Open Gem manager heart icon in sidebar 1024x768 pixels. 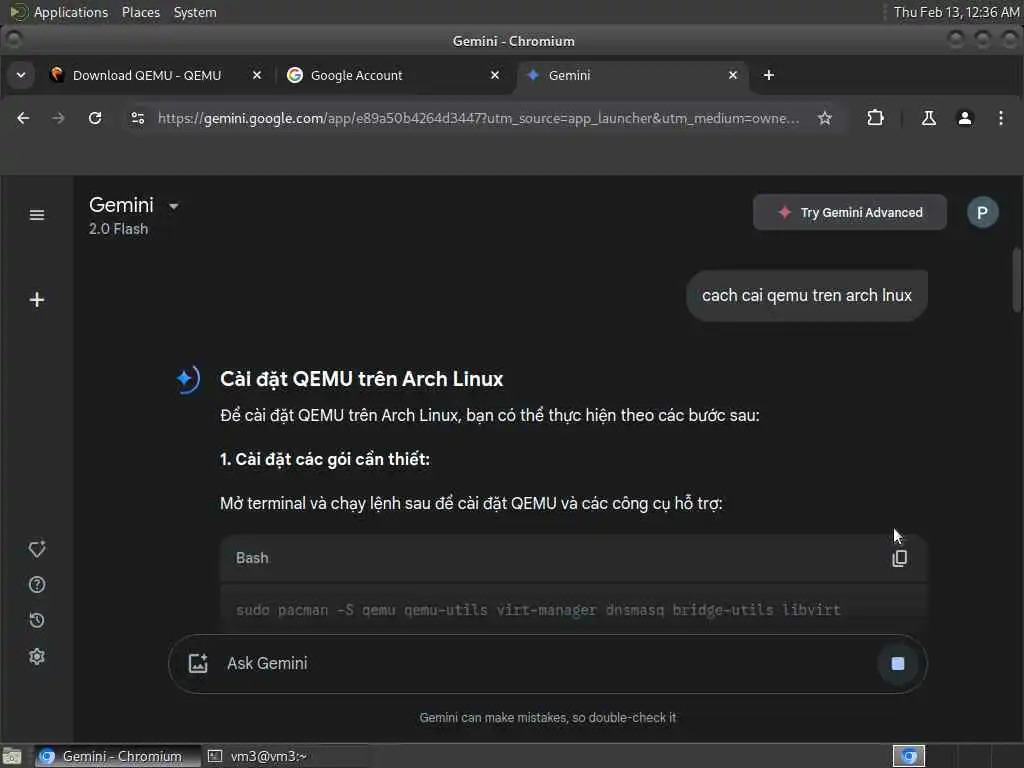[37, 549]
